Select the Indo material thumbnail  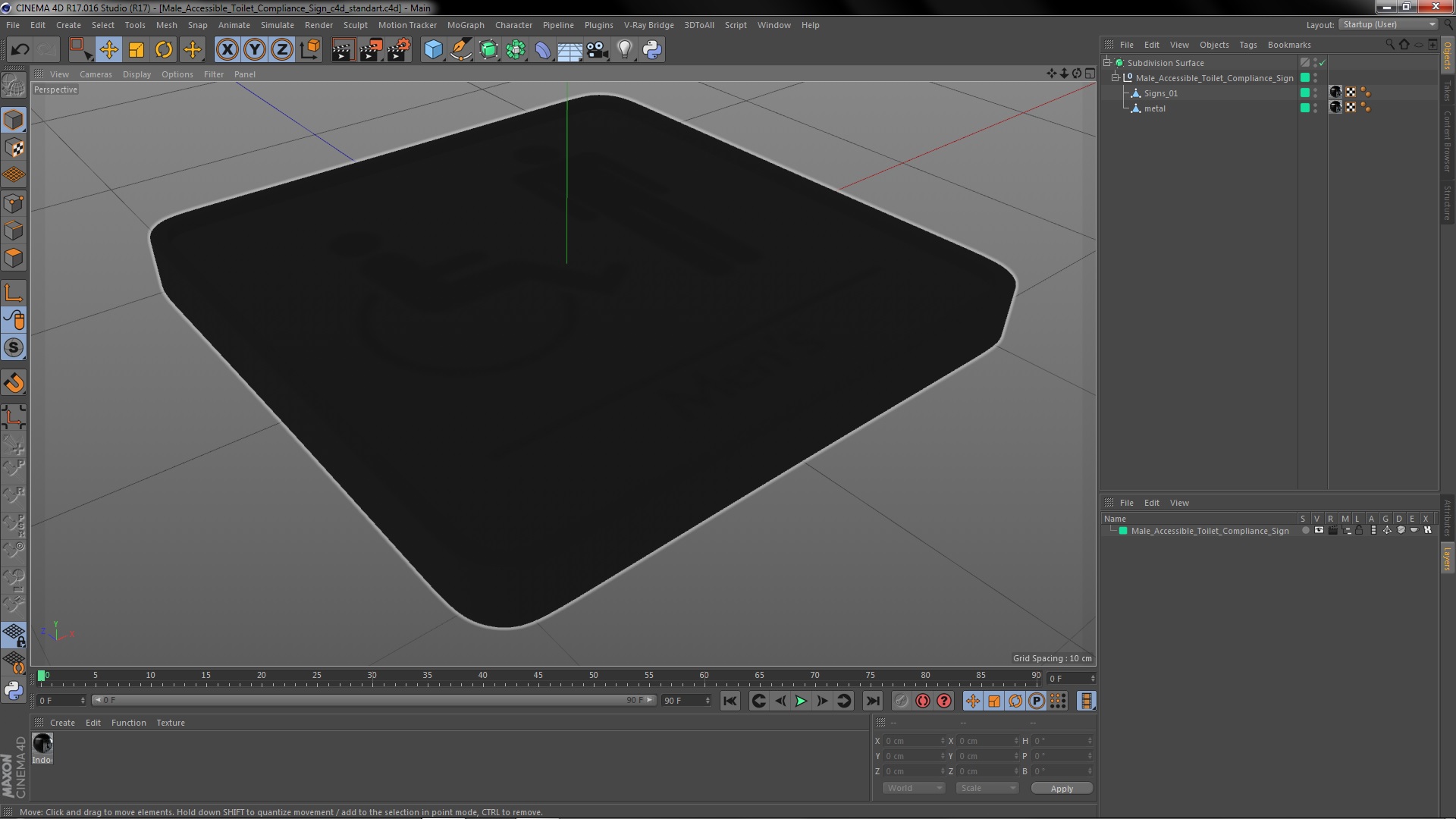pyautogui.click(x=42, y=744)
